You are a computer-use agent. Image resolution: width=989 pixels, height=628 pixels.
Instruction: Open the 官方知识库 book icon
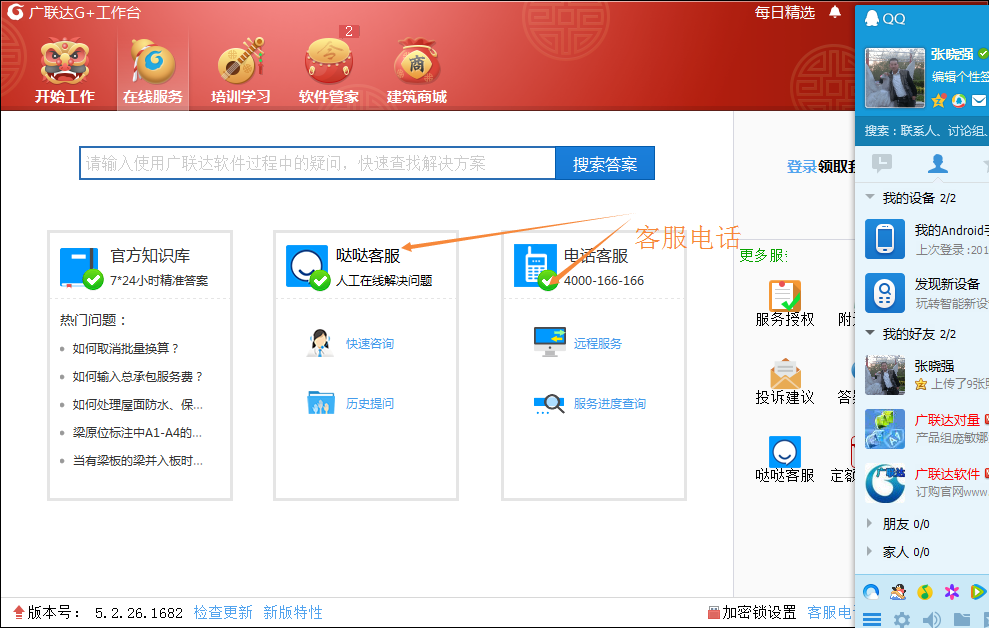click(x=81, y=267)
